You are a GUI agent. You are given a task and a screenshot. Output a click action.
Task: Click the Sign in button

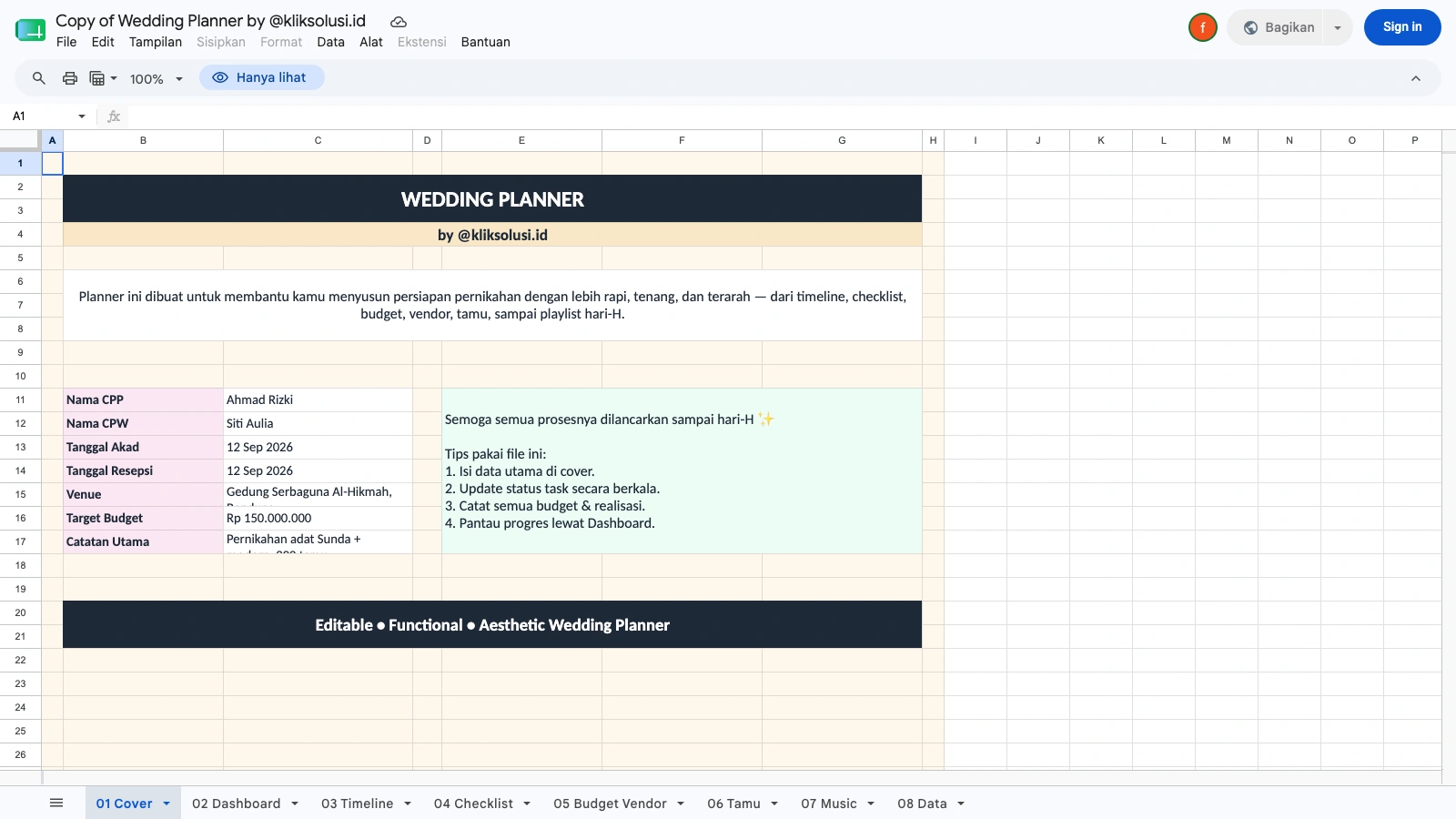coord(1402,27)
